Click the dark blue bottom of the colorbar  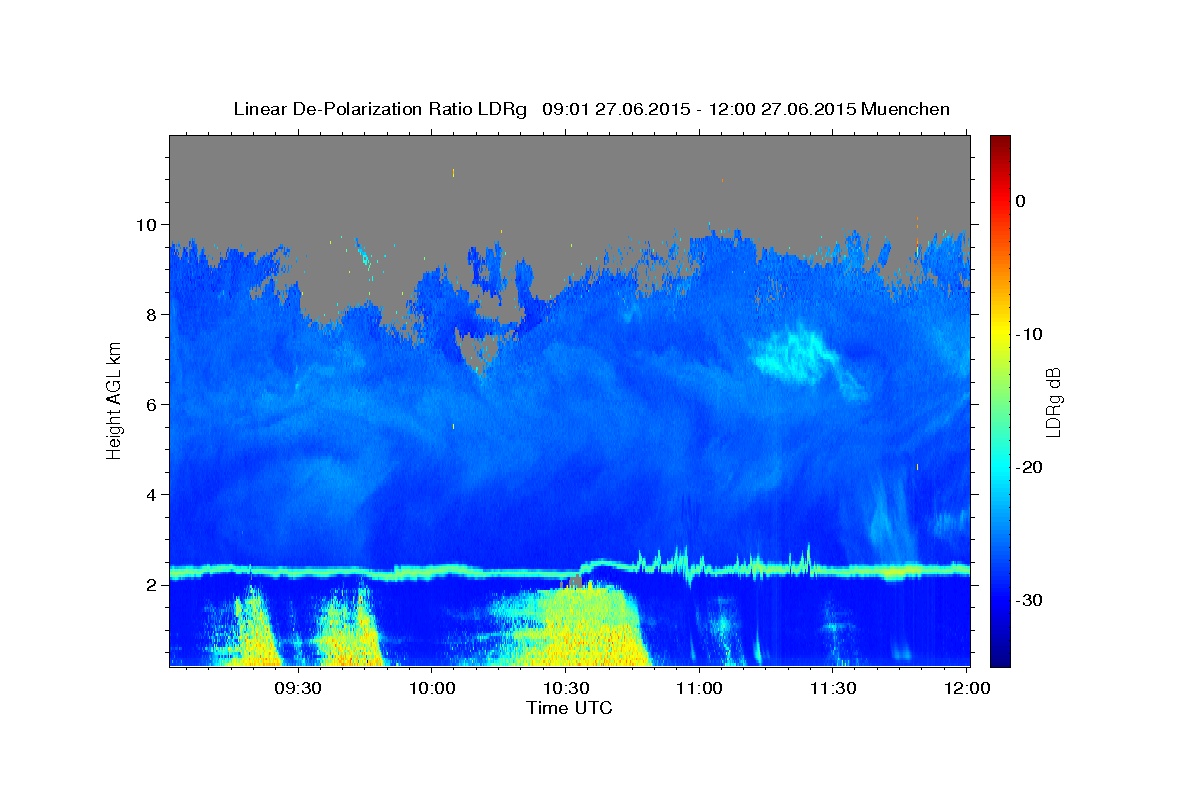click(1000, 655)
